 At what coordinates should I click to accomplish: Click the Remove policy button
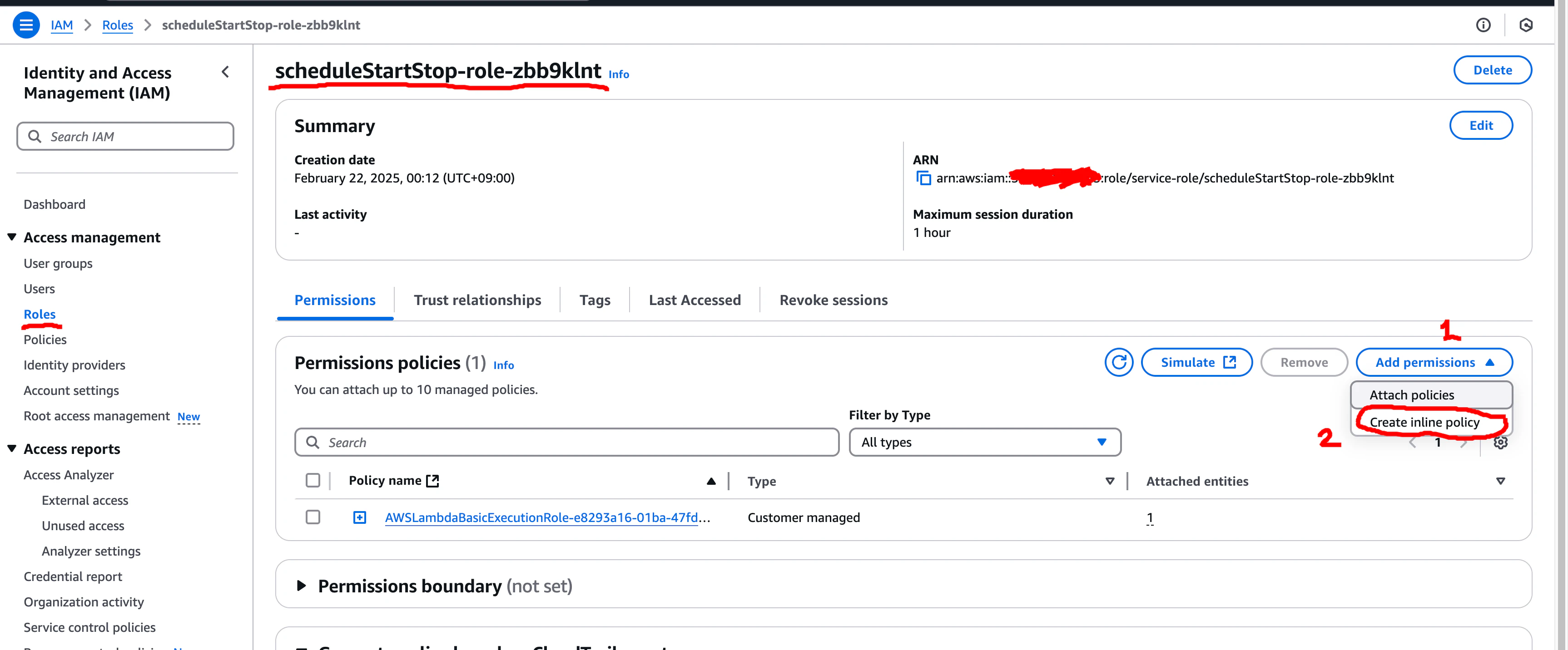pyautogui.click(x=1304, y=362)
